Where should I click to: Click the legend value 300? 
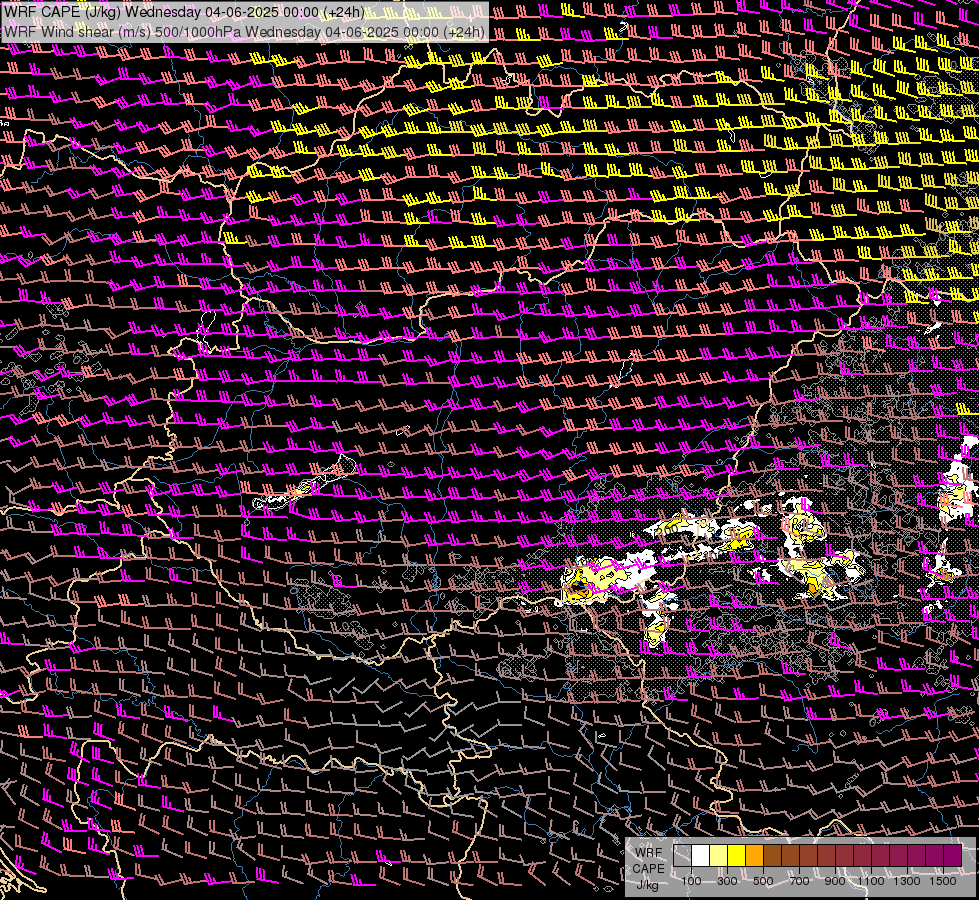[x=727, y=881]
